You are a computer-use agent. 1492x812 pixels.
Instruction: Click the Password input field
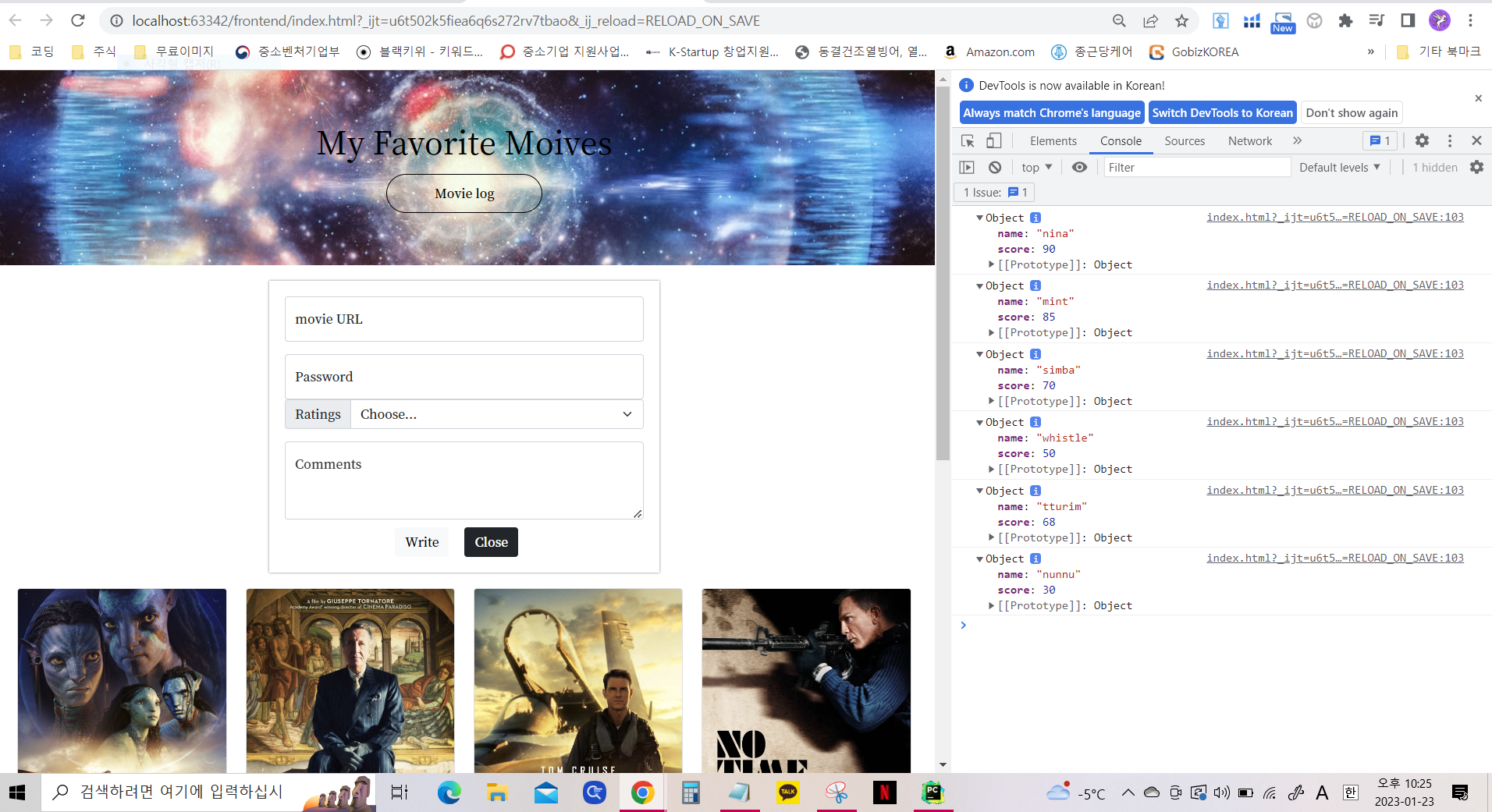[x=464, y=377]
